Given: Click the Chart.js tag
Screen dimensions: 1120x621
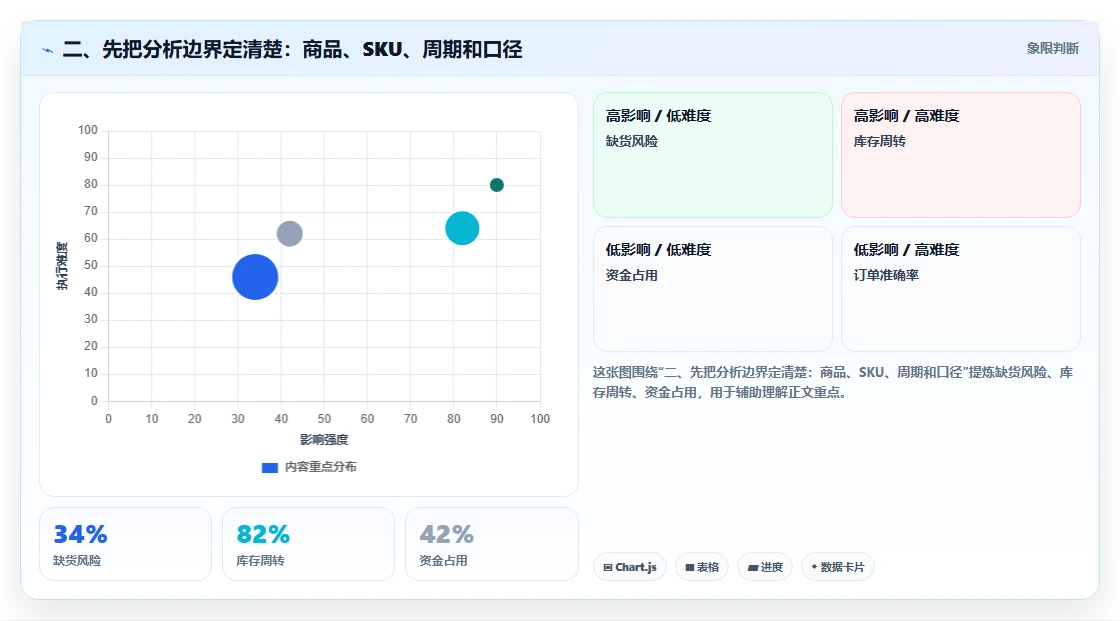Looking at the screenshot, I should click(x=630, y=567).
